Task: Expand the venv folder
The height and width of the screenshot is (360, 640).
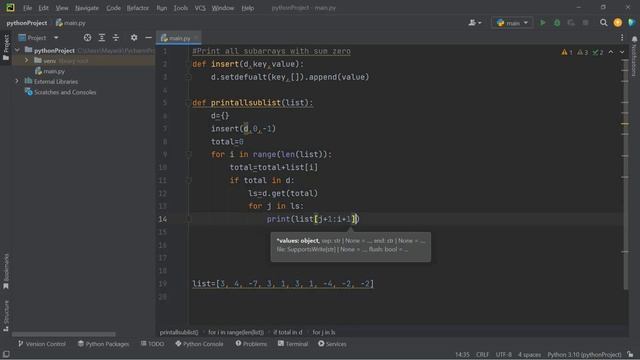Action: tap(27, 60)
